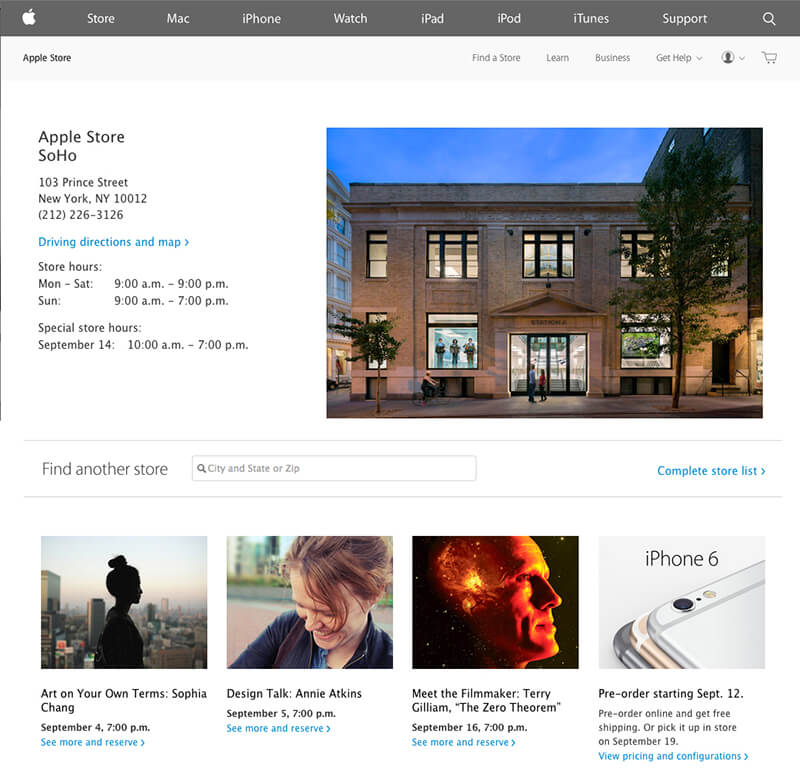
Task: Click Meet the Filmmaker: Terry Gilliam title
Action: [486, 700]
